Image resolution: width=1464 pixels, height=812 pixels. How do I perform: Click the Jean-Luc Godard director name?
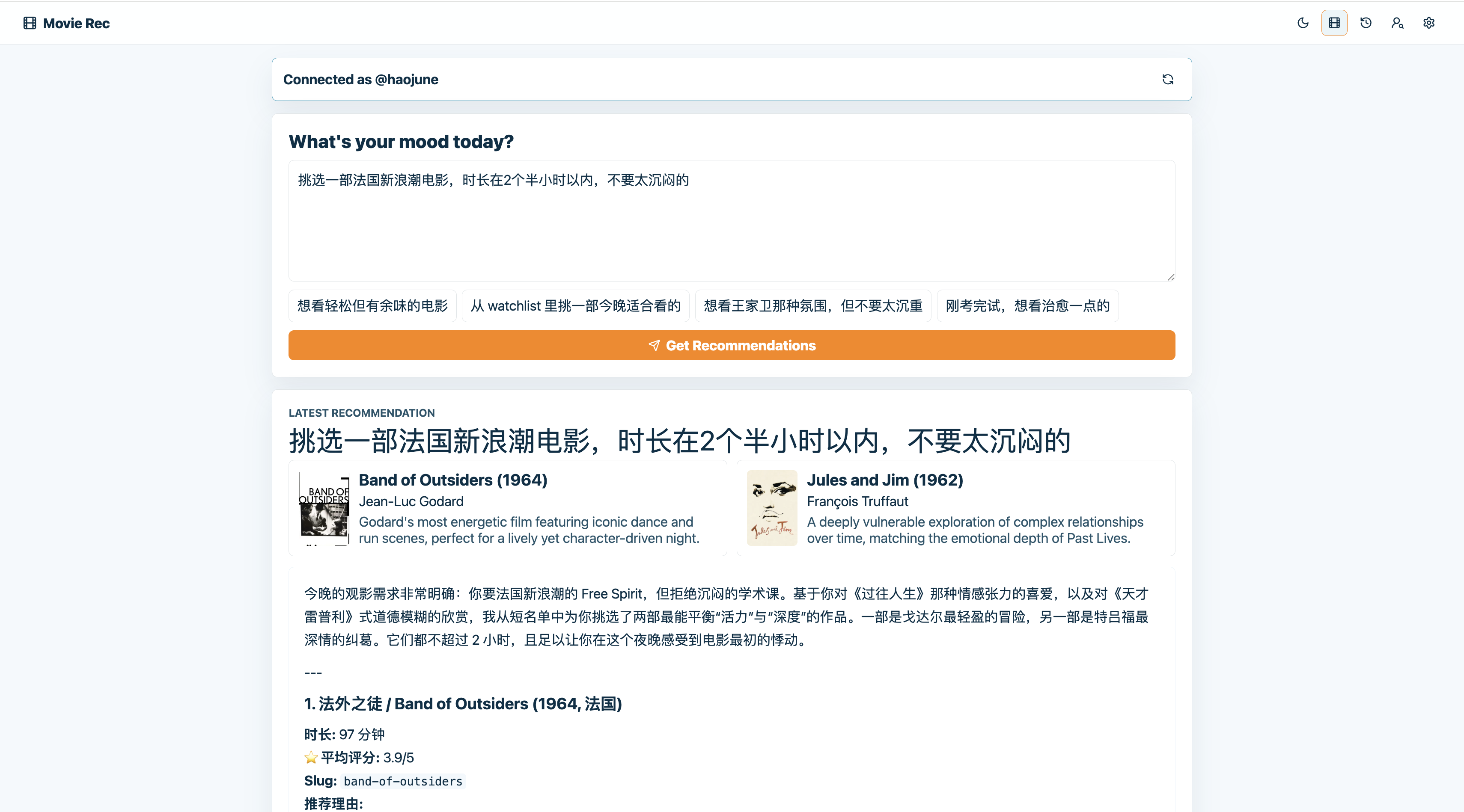click(x=411, y=501)
